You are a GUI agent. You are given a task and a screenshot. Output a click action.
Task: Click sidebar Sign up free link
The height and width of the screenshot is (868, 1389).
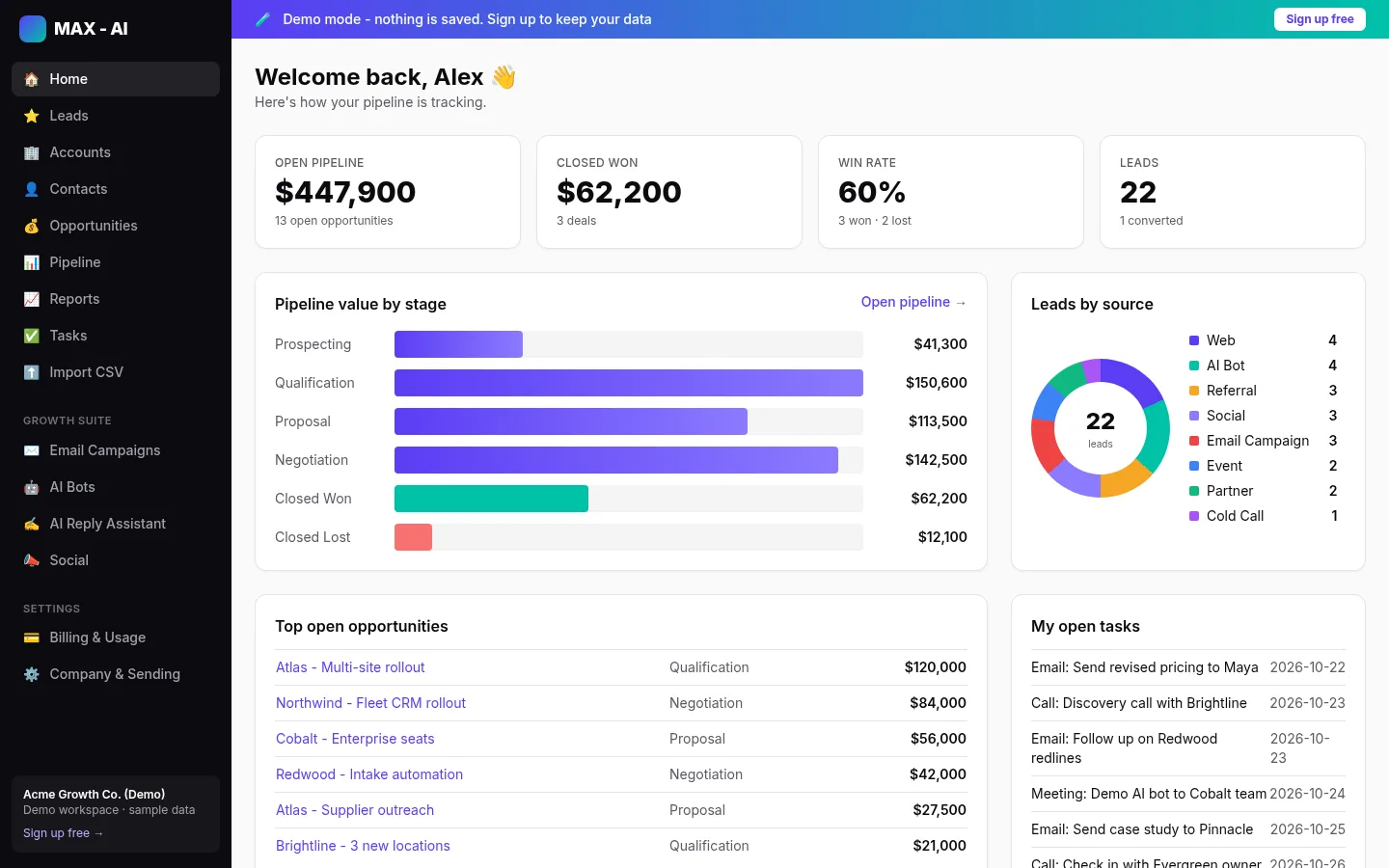(63, 833)
